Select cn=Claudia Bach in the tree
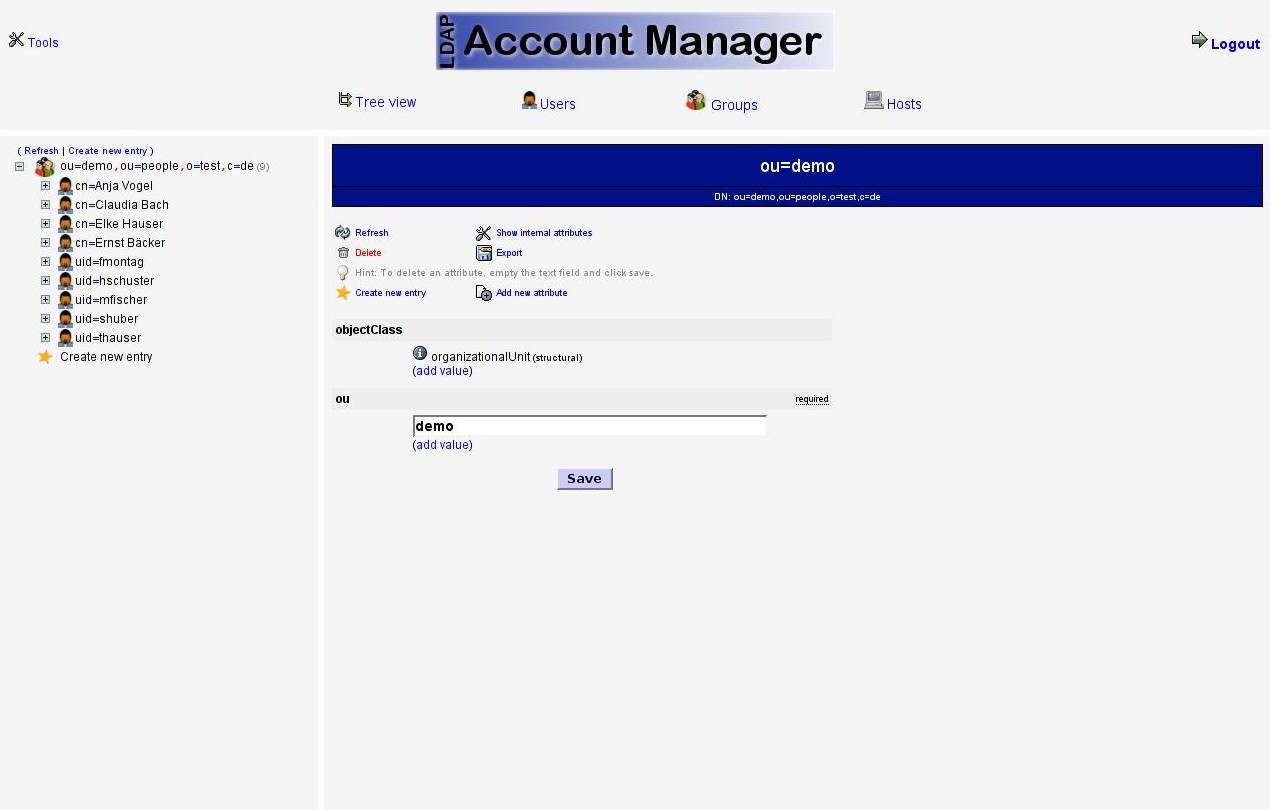 121,205
